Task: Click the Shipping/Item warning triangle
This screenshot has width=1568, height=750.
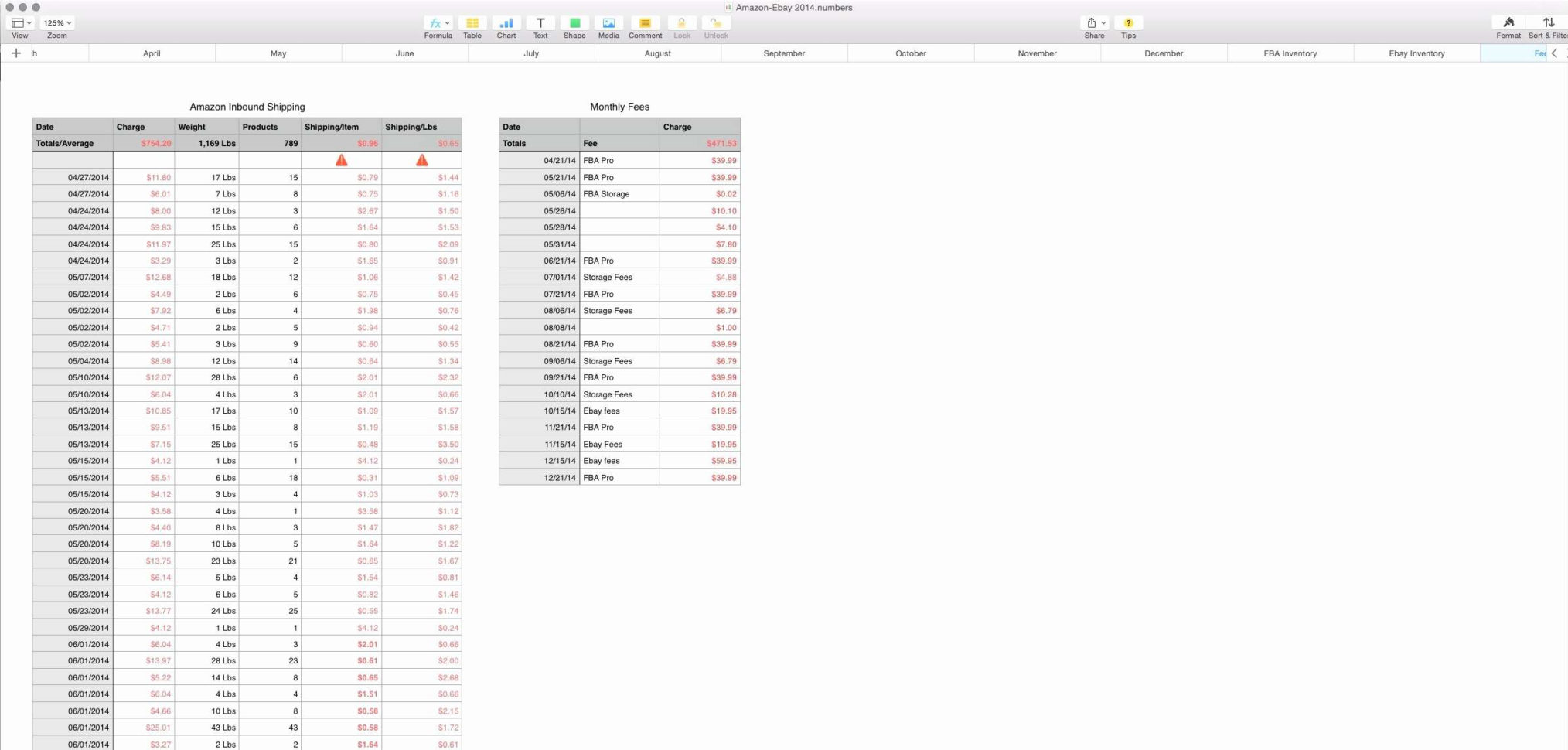Action: tap(342, 160)
